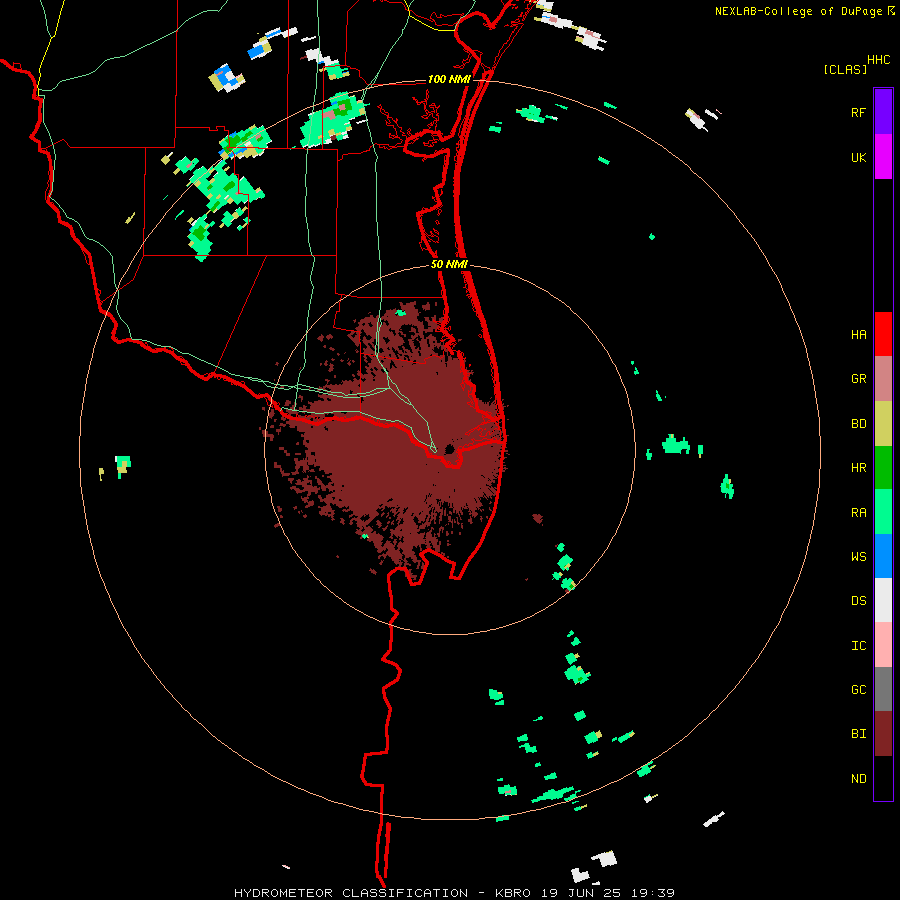Click the UK magenta legend swatch
Screen dimensions: 900x900
pos(883,157)
